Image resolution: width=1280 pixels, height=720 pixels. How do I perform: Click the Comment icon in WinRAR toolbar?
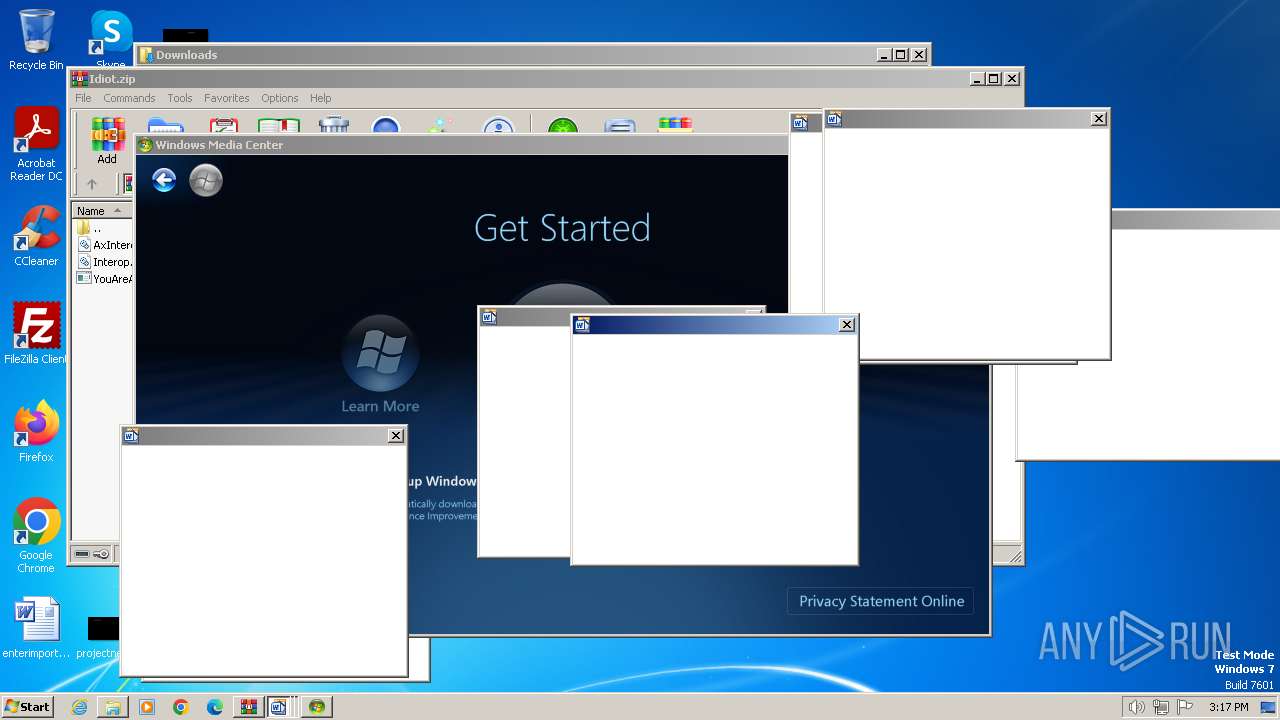coord(620,126)
